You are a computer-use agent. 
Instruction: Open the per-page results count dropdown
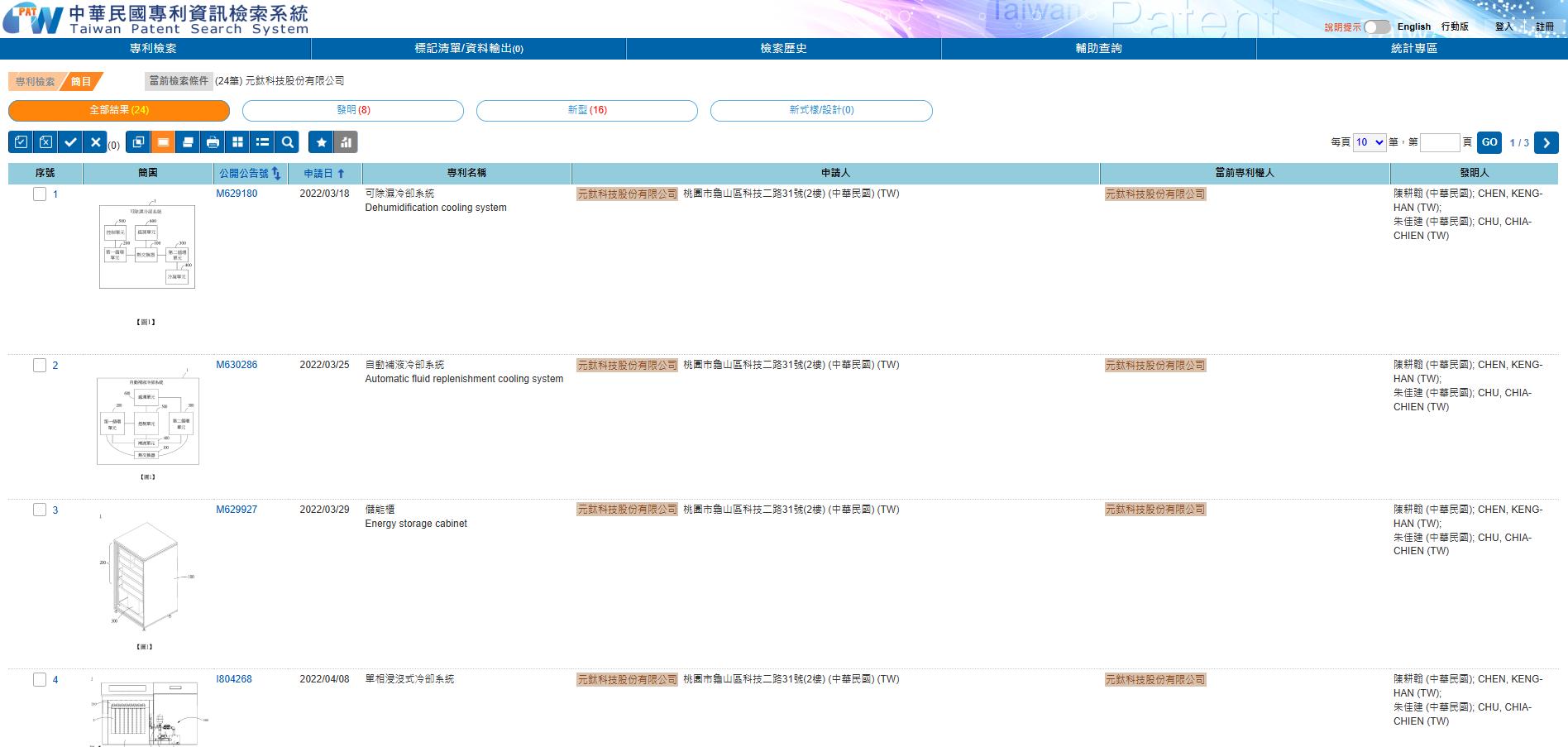point(1370,142)
